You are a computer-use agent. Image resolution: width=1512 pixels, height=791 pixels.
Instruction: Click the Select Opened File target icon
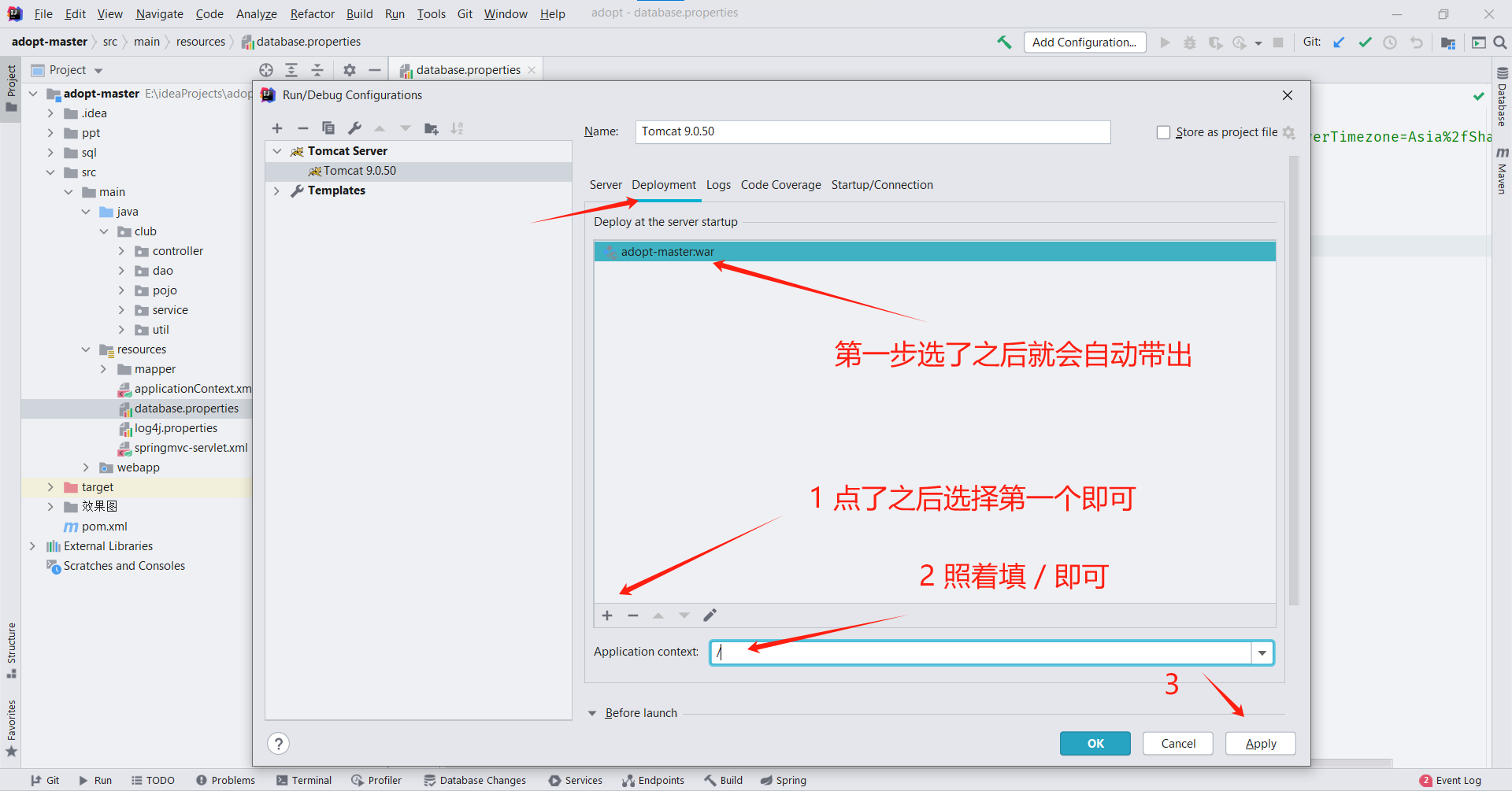[266, 70]
